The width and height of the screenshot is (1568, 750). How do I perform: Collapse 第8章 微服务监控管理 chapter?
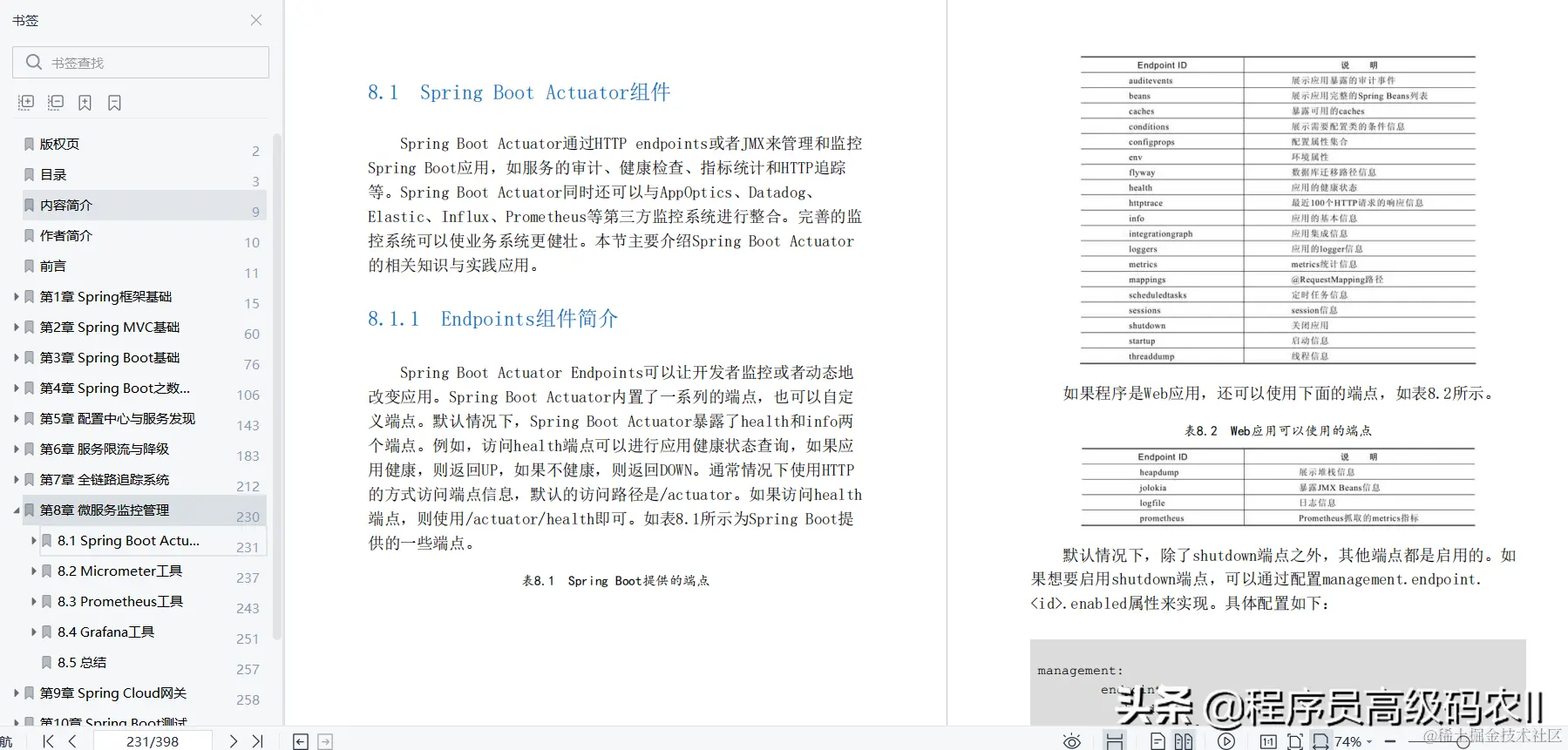[17, 510]
